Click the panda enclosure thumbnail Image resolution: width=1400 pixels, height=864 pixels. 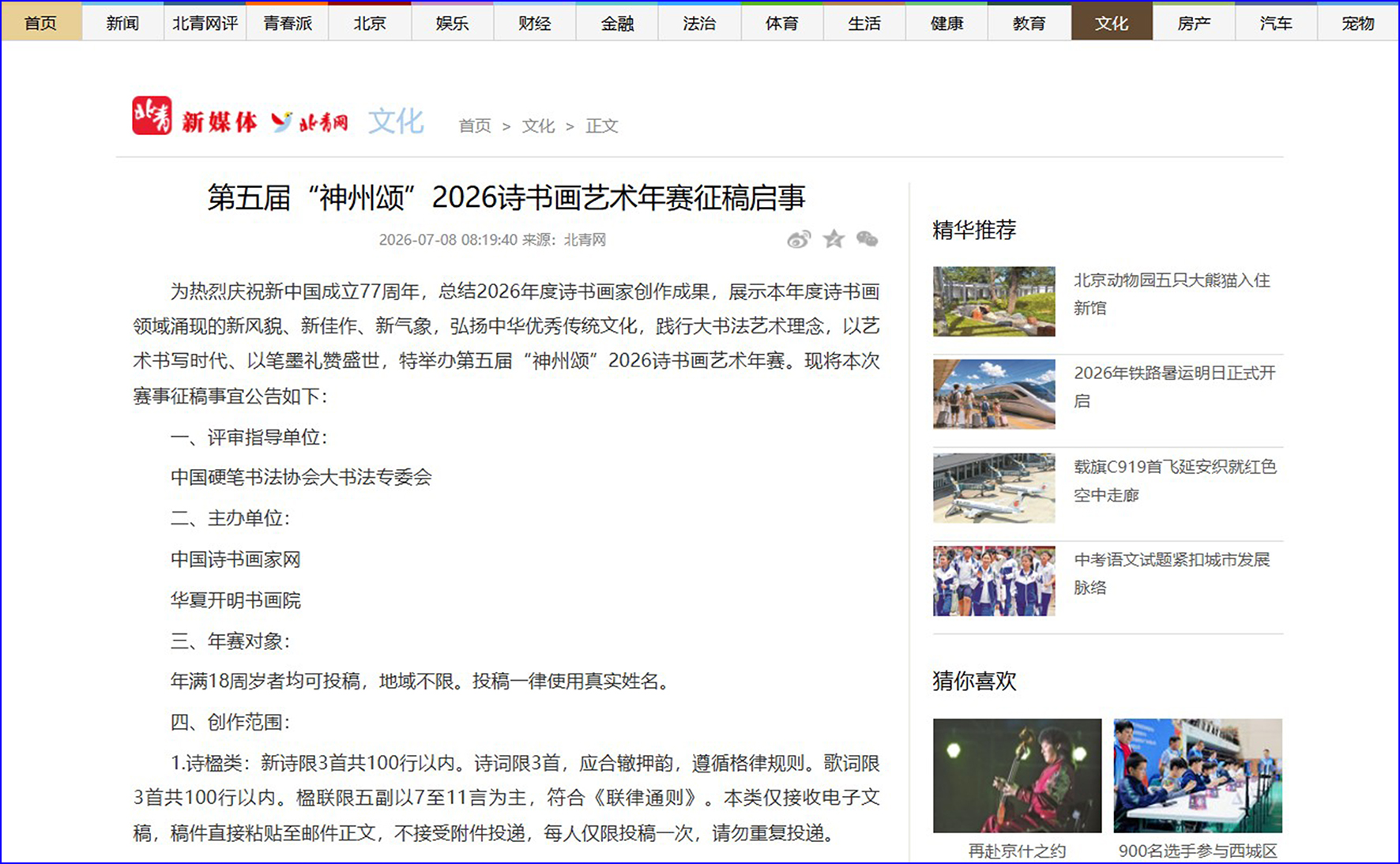click(x=994, y=301)
